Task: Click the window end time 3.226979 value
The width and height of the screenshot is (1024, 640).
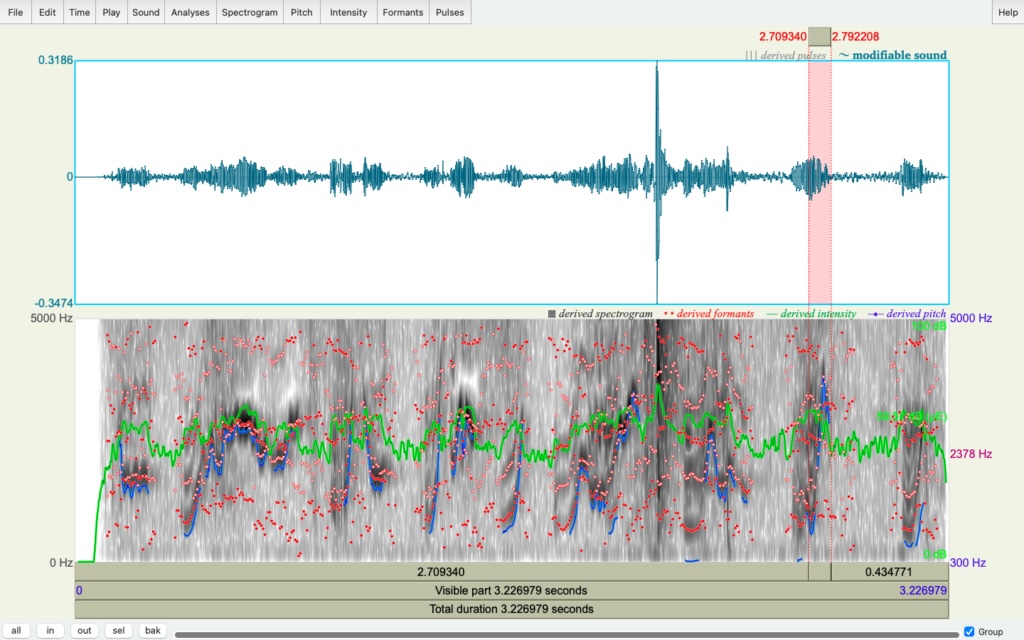Action: click(923, 590)
